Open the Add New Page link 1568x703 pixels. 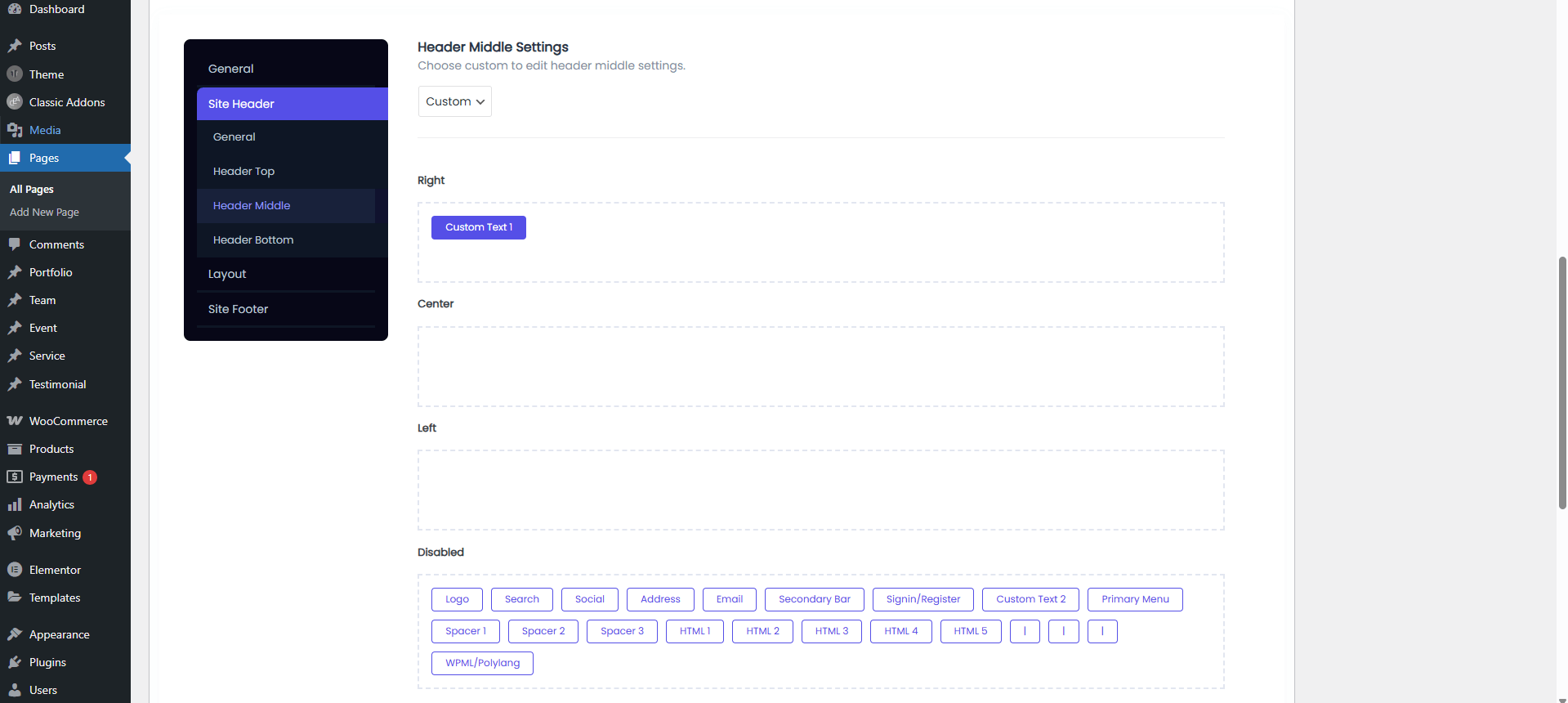(44, 213)
